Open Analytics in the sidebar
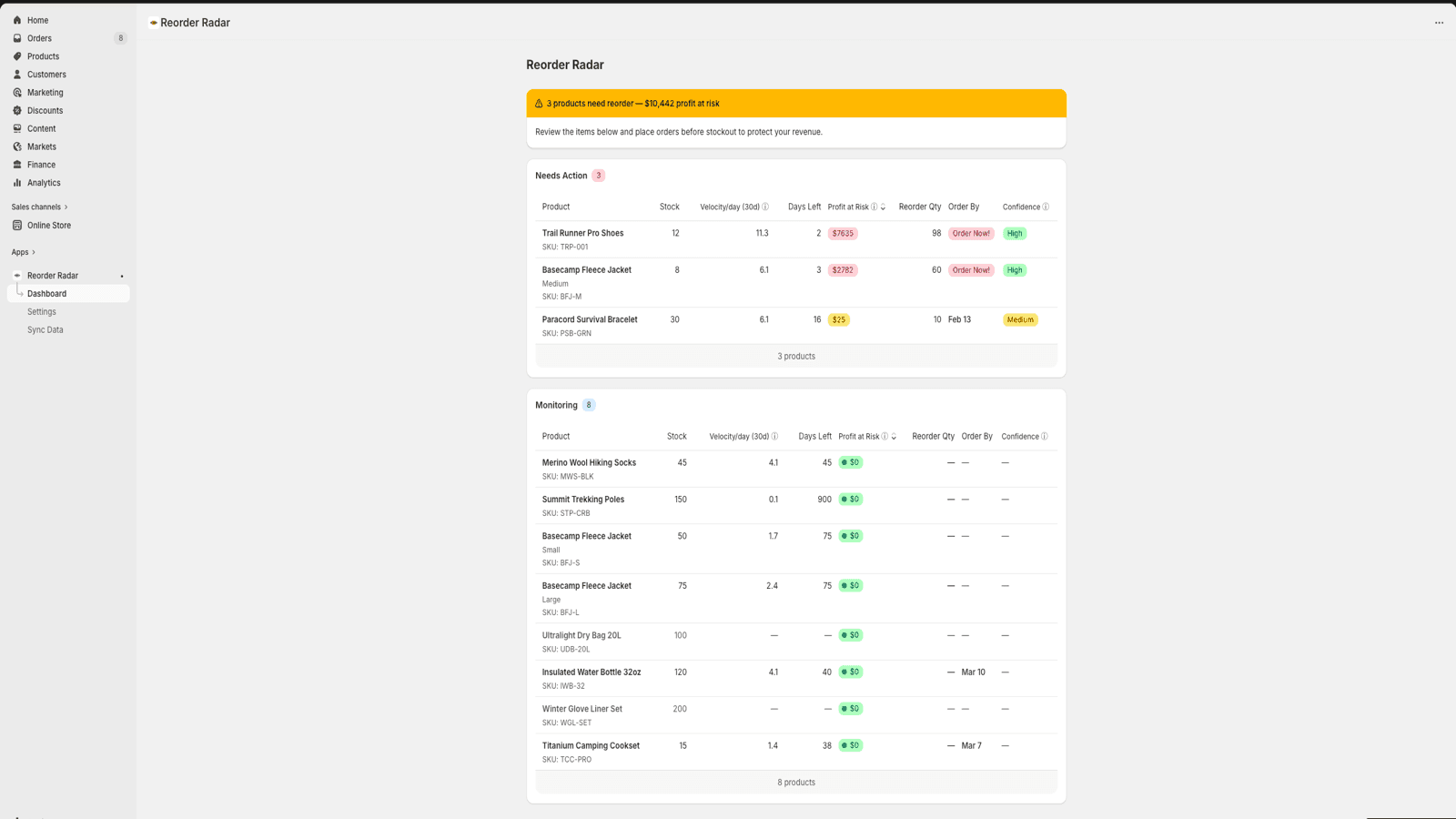The height and width of the screenshot is (819, 1456). coord(68,183)
